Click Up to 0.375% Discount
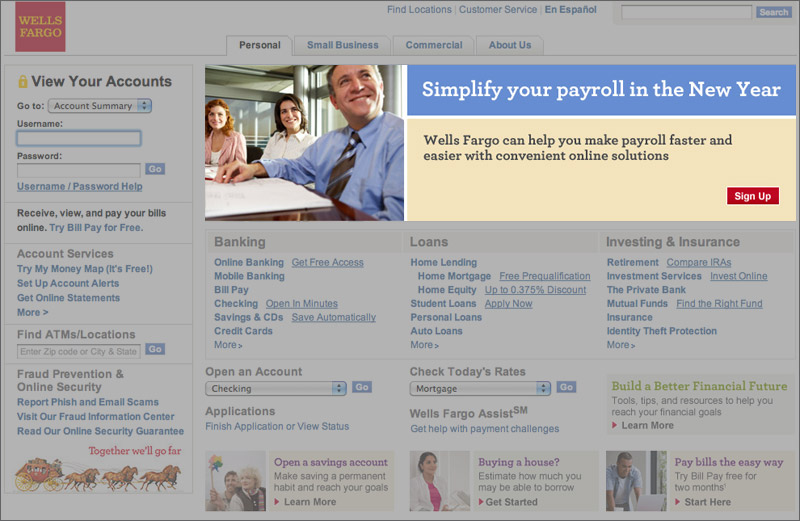Screen dimensions: 800x521 (535, 290)
